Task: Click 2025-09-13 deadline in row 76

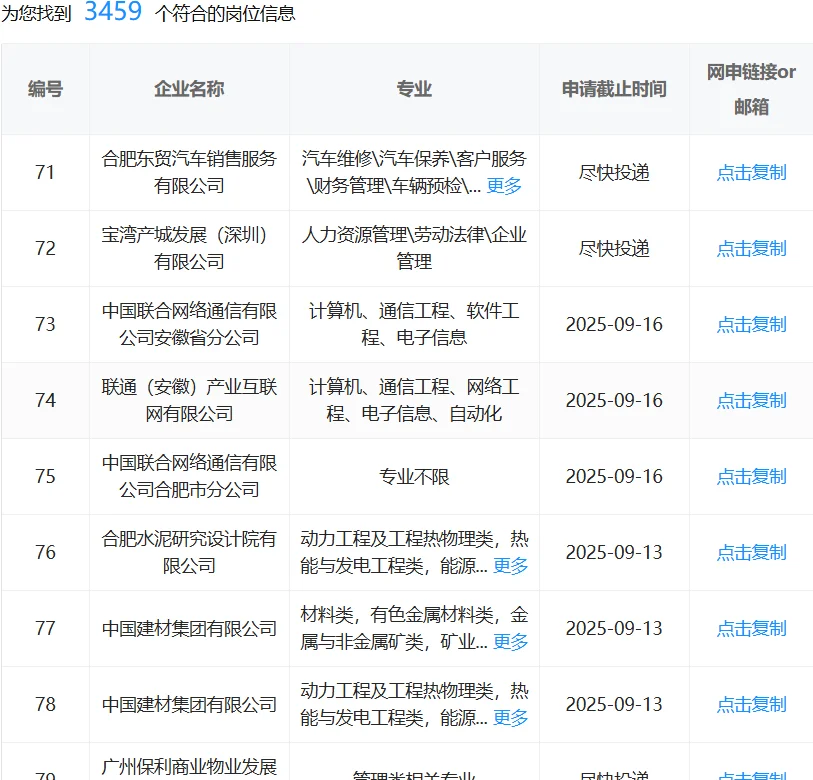Action: [x=614, y=552]
